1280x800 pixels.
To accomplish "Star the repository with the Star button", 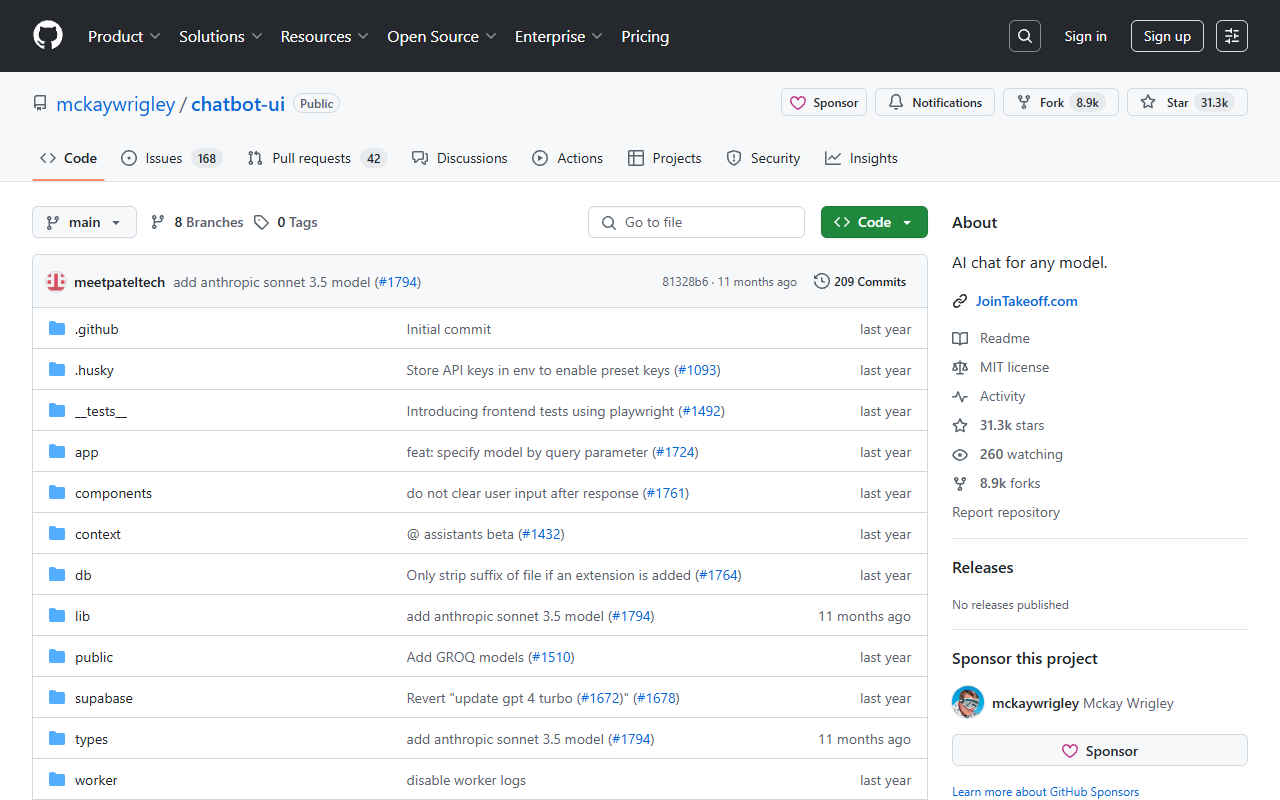I will click(1187, 102).
